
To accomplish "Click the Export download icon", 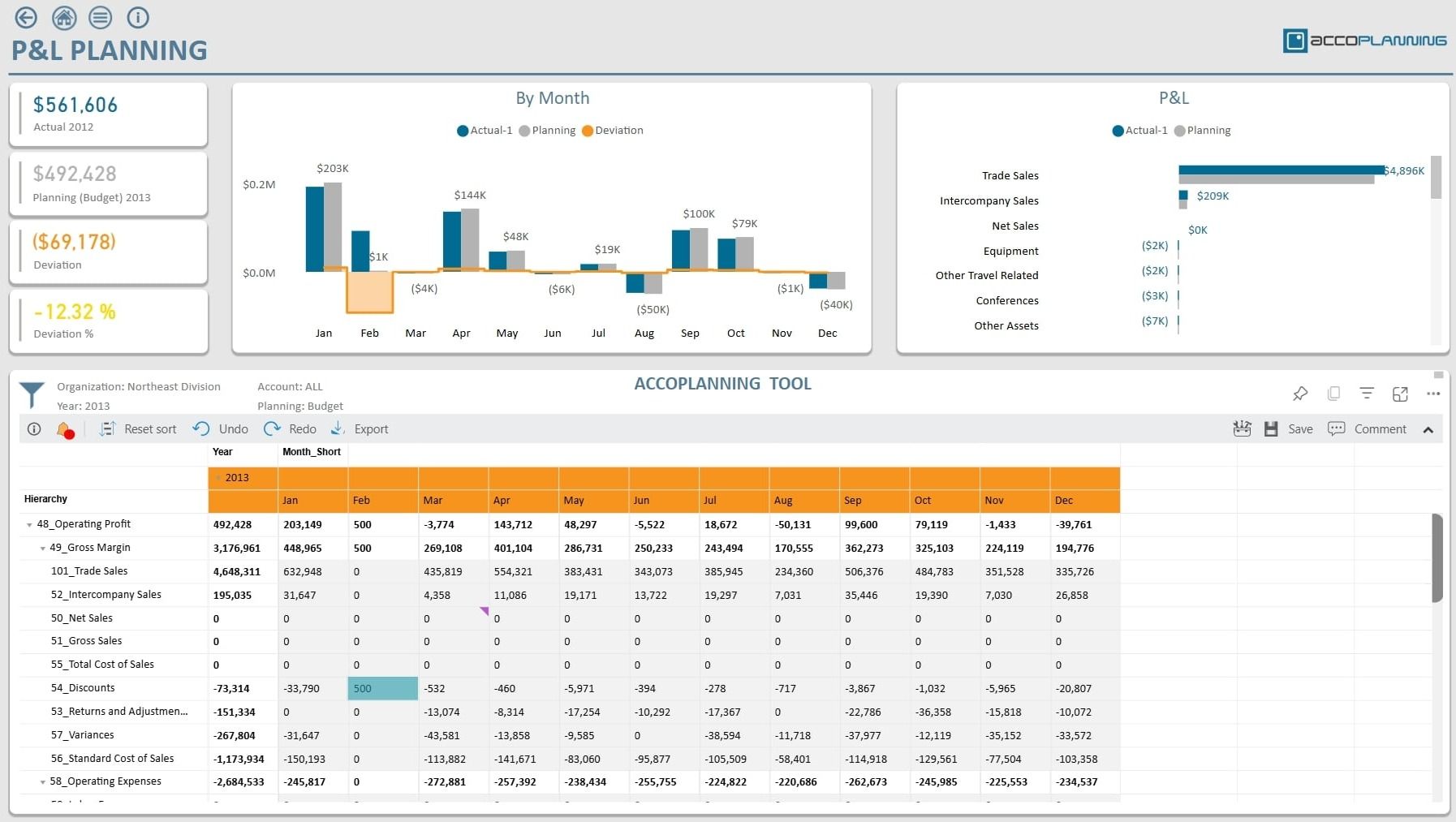I will coord(338,428).
